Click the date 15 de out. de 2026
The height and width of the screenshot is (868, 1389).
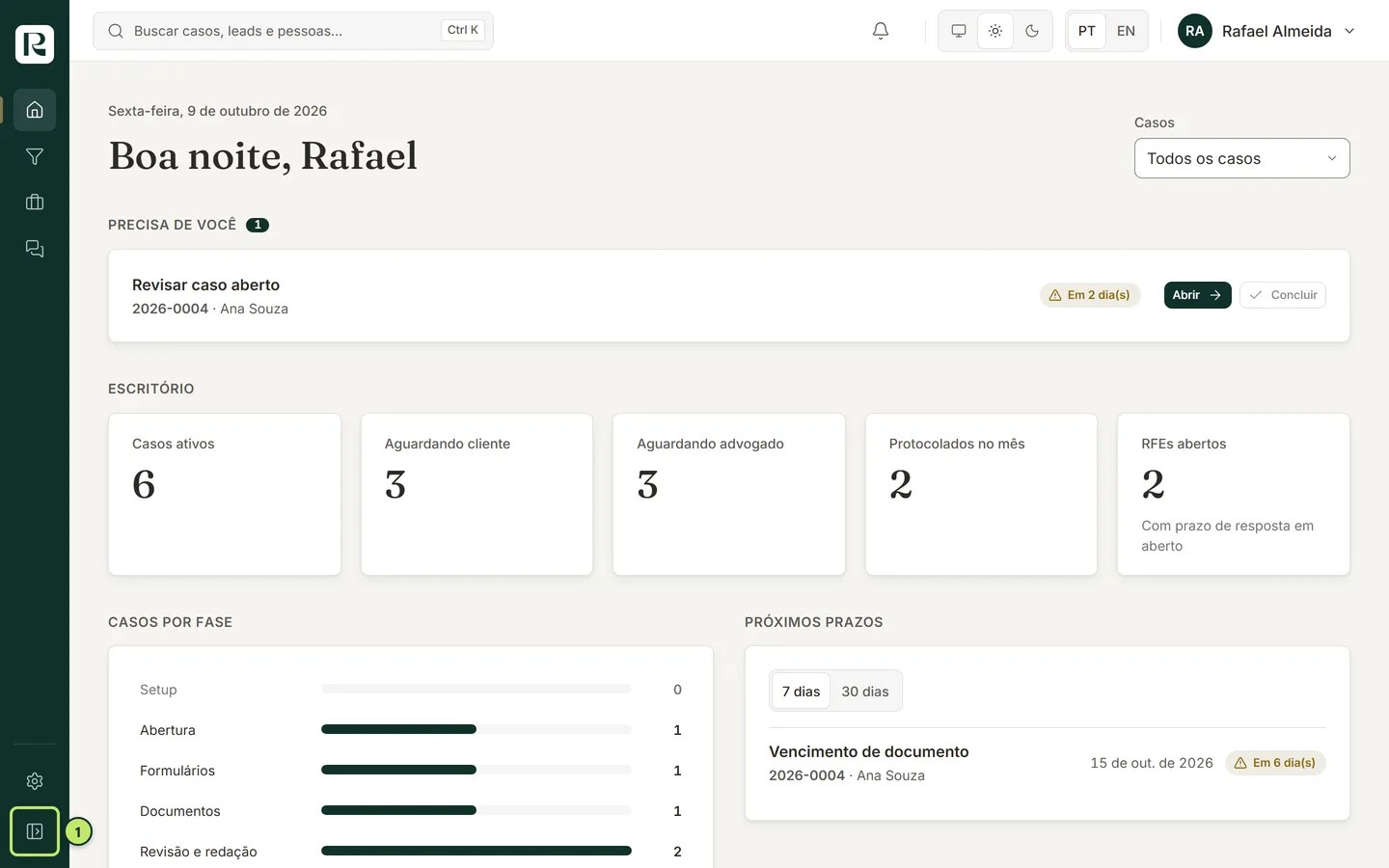pyautogui.click(x=1152, y=763)
